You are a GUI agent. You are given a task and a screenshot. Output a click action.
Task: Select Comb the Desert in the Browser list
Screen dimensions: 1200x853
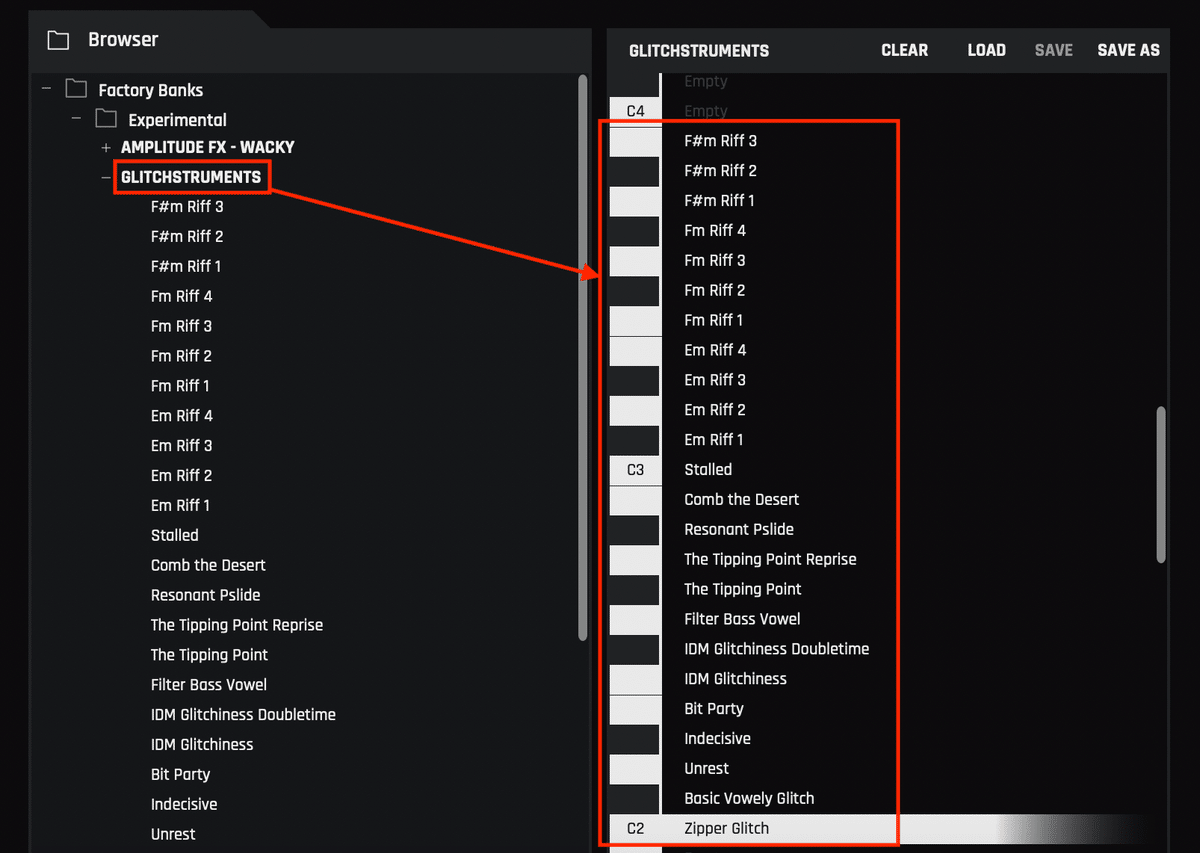[208, 566]
